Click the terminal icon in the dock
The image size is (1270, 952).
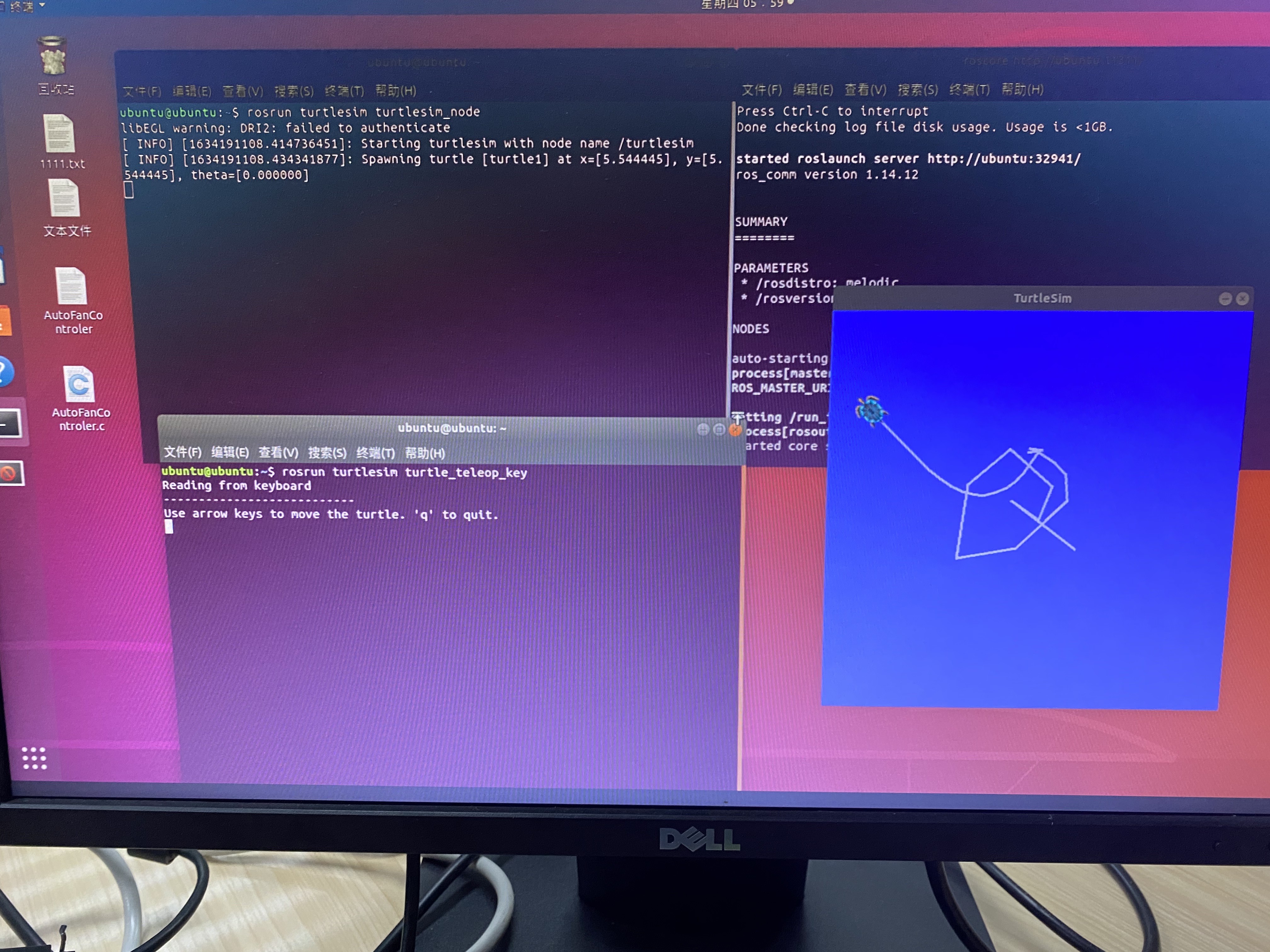tap(9, 423)
